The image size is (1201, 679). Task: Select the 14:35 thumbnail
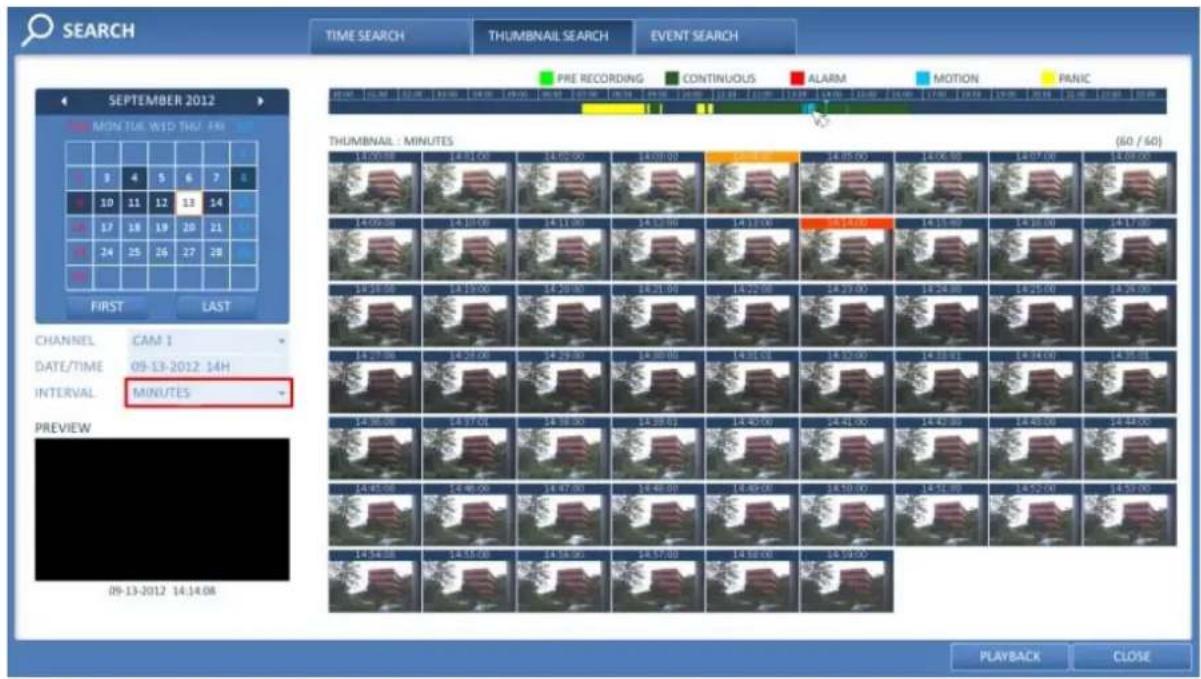pos(1130,381)
